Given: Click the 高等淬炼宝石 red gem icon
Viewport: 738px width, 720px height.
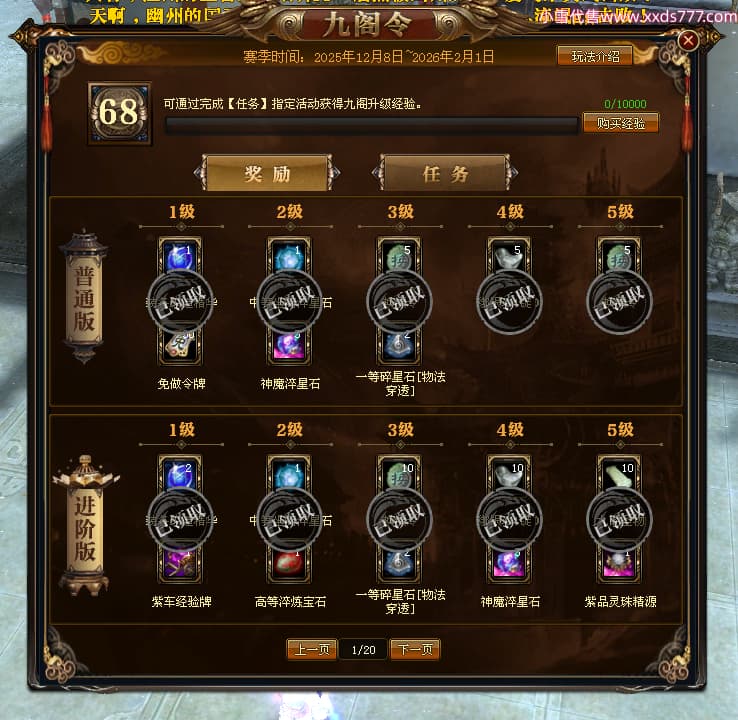Looking at the screenshot, I should click(x=289, y=565).
